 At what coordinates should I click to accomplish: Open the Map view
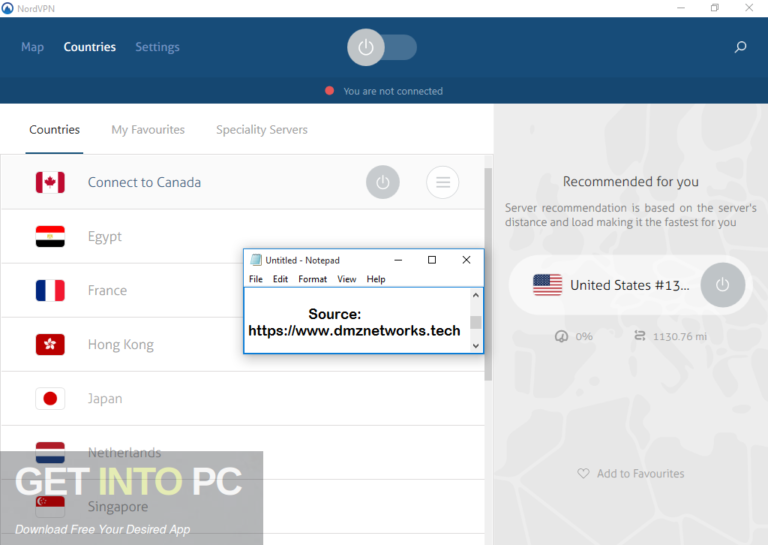point(32,47)
